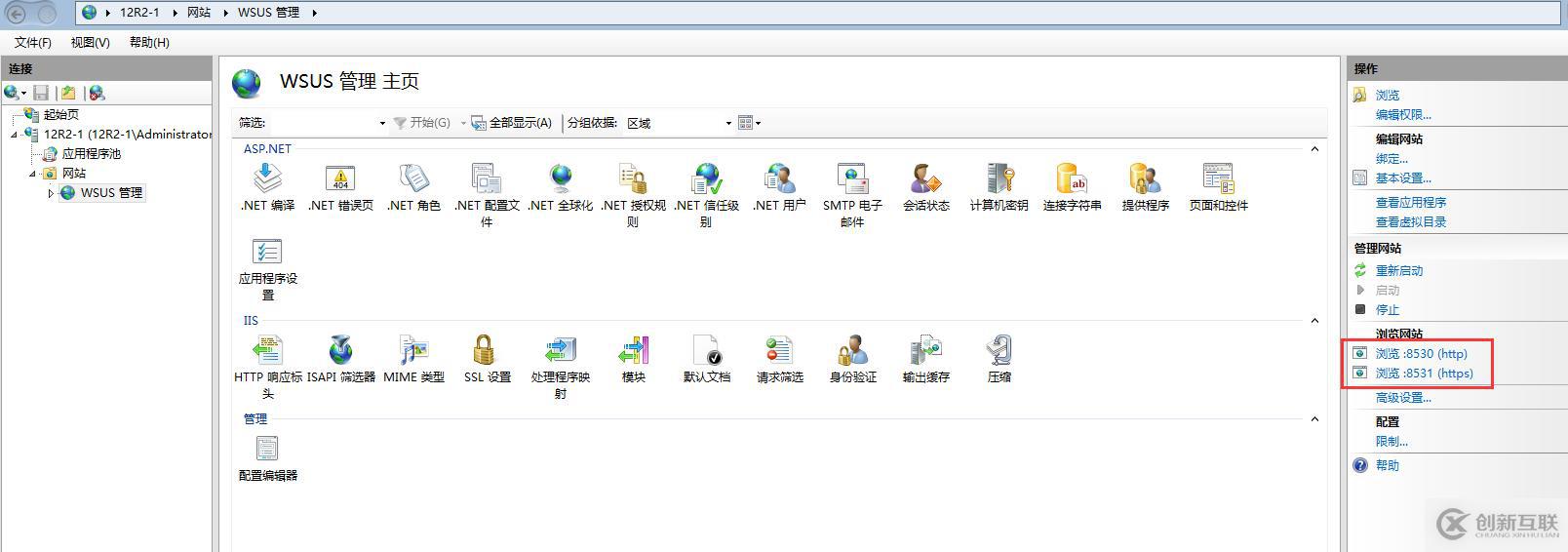Image resolution: width=1568 pixels, height=552 pixels.
Task: Click the save icon in connections toolbar
Action: coord(41,93)
